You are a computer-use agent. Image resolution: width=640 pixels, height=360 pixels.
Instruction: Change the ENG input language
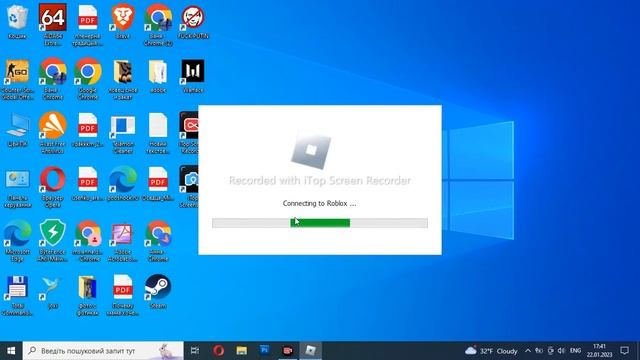click(575, 351)
